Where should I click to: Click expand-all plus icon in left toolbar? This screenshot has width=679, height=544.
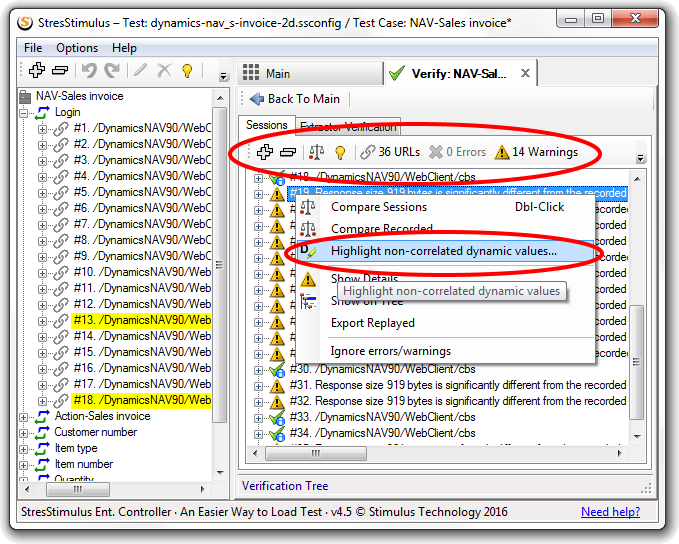pos(37,70)
